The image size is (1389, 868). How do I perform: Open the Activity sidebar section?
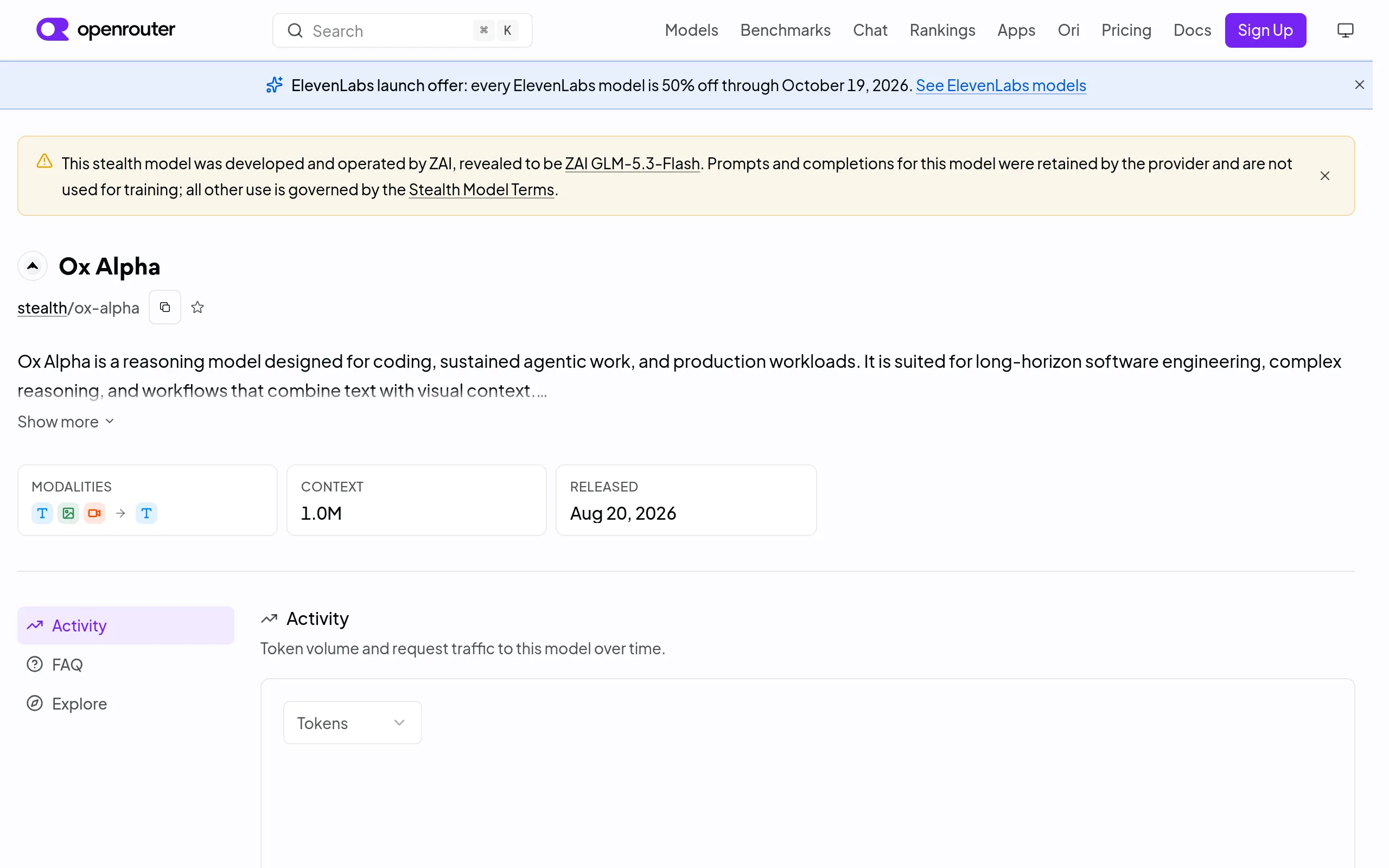126,626
